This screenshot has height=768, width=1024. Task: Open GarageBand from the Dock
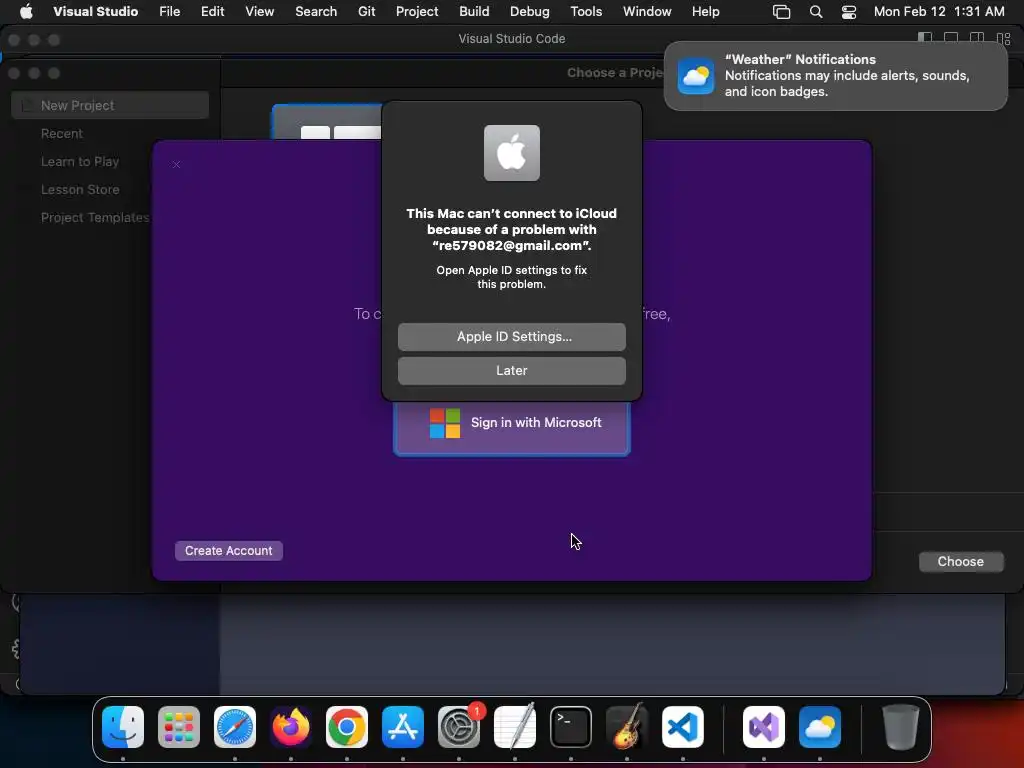click(627, 727)
